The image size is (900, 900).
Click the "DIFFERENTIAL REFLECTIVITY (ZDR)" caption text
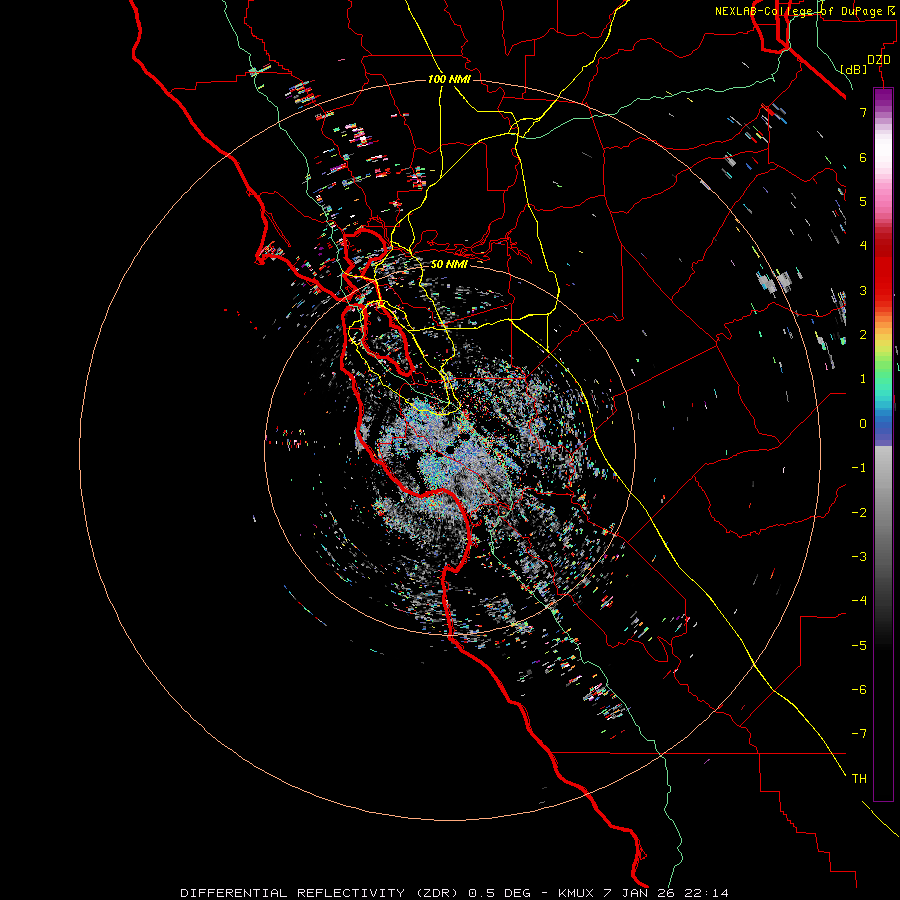[x=320, y=893]
